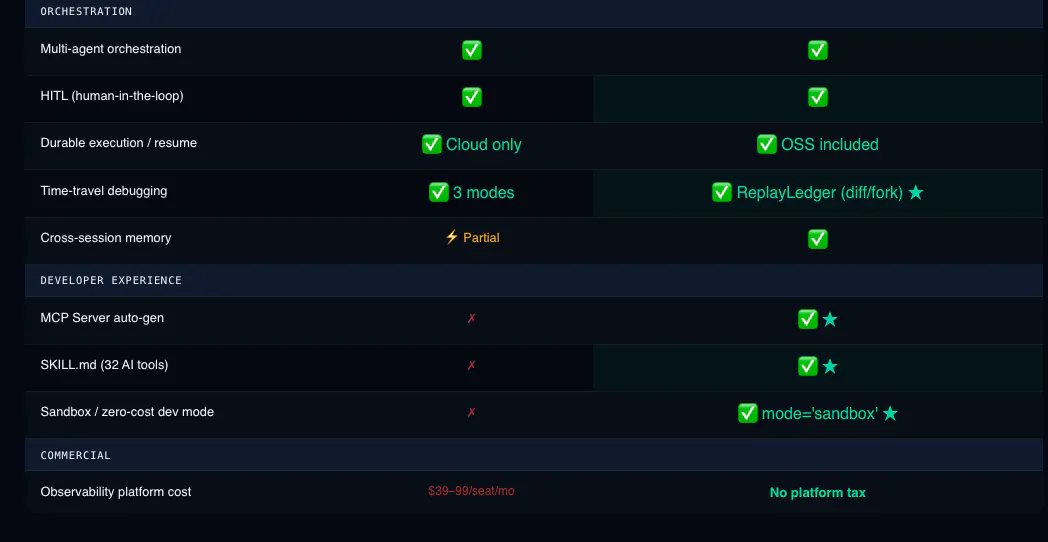Click the checkmark before OSS included

click(767, 144)
